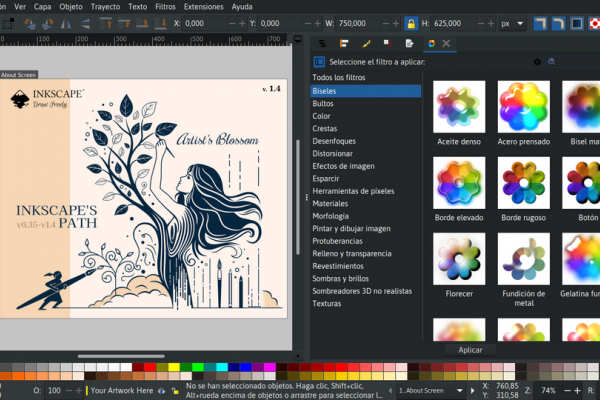Toggle scale rounded corners button

click(558, 24)
